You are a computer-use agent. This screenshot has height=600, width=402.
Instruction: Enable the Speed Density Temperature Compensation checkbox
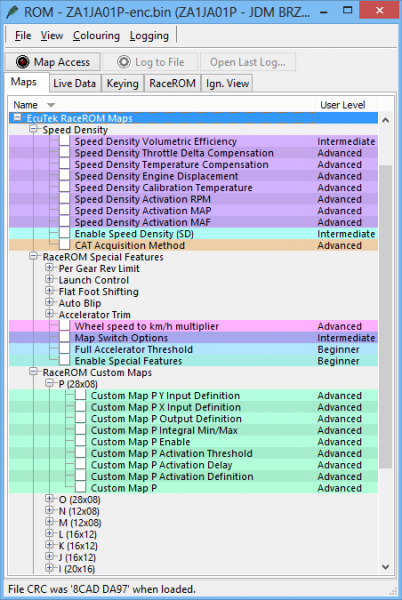click(x=65, y=164)
